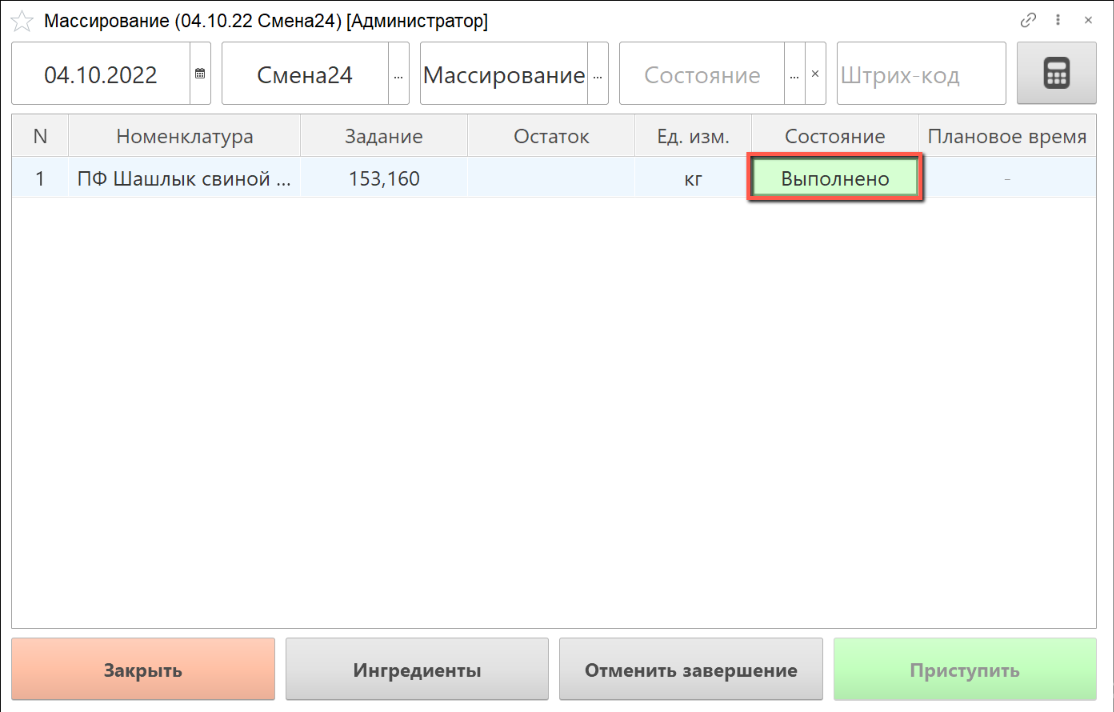The image size is (1114, 712).
Task: Click the Закрыть button
Action: [x=143, y=670]
